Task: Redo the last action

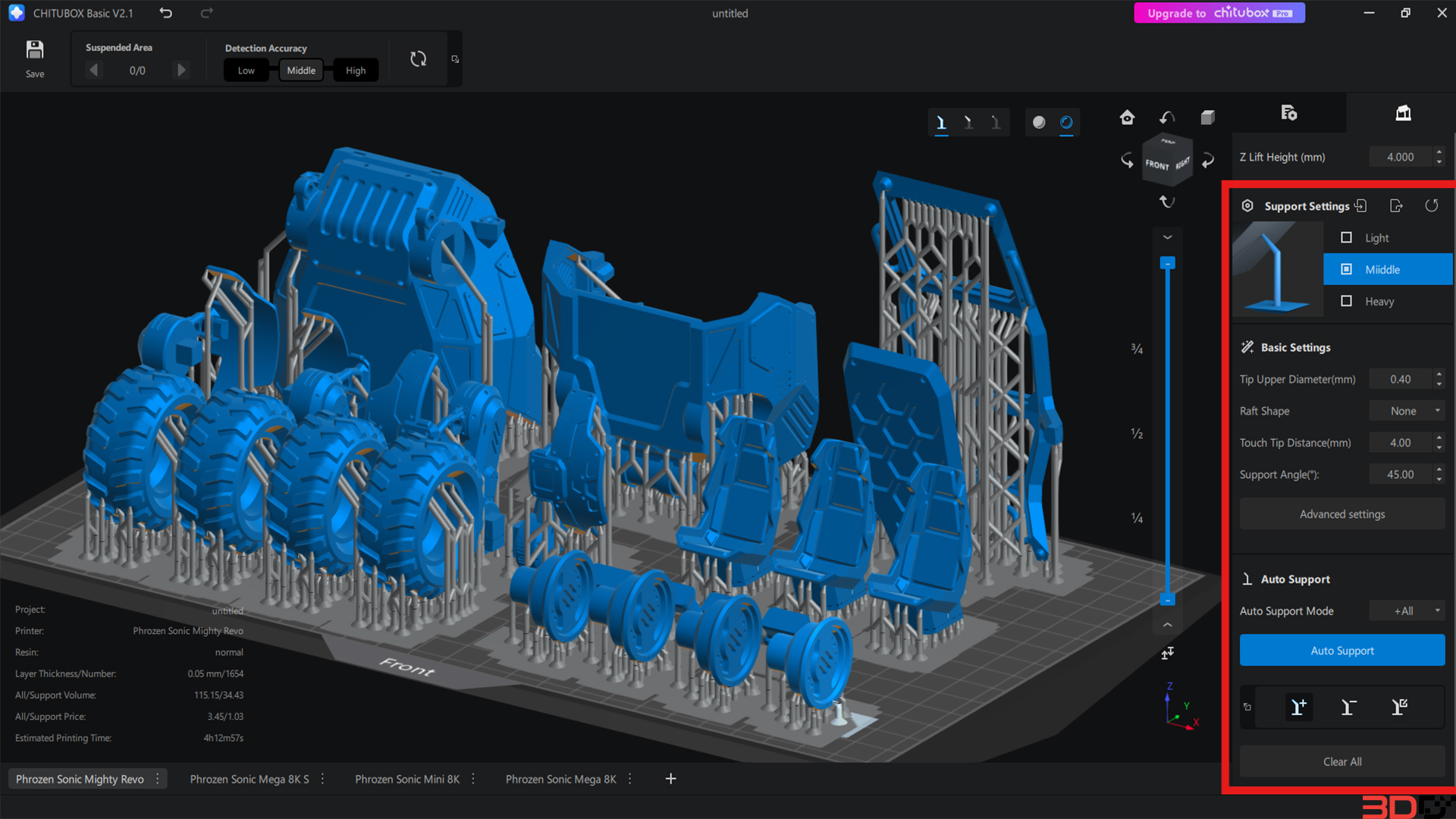Action: 206,13
